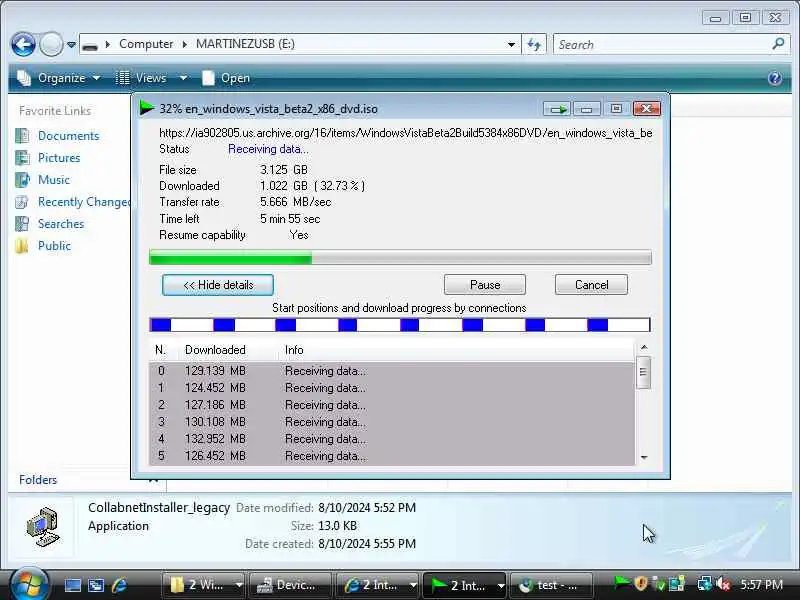Select MARTINEZUSB (E:) in the address breadcrumb
This screenshot has width=800, height=600.
(245, 44)
